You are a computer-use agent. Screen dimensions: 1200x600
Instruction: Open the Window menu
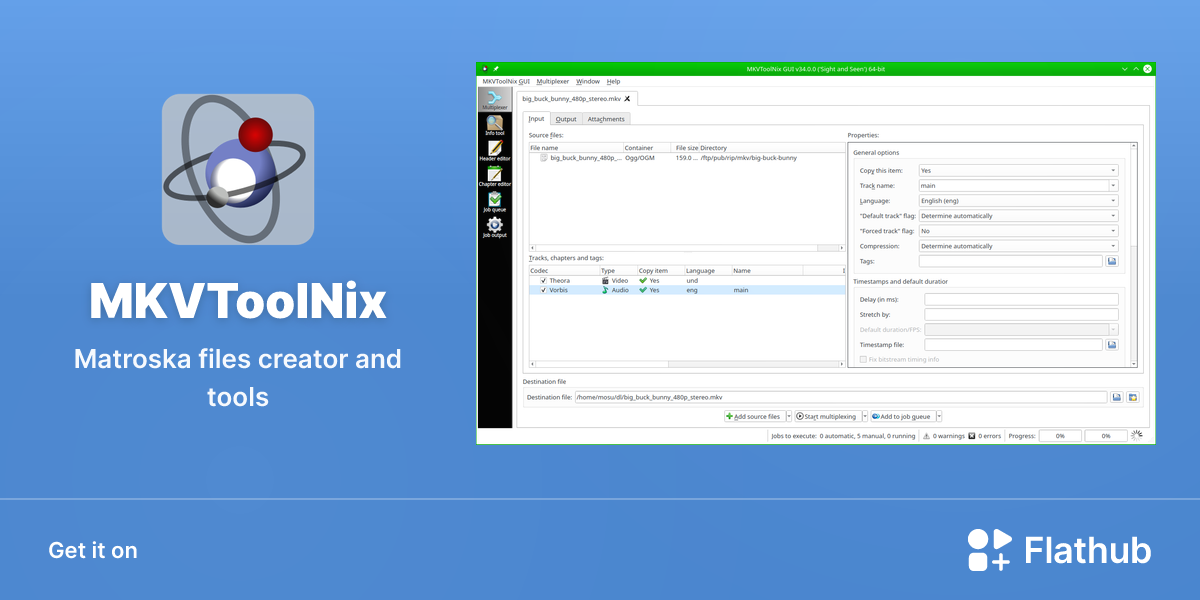(588, 81)
